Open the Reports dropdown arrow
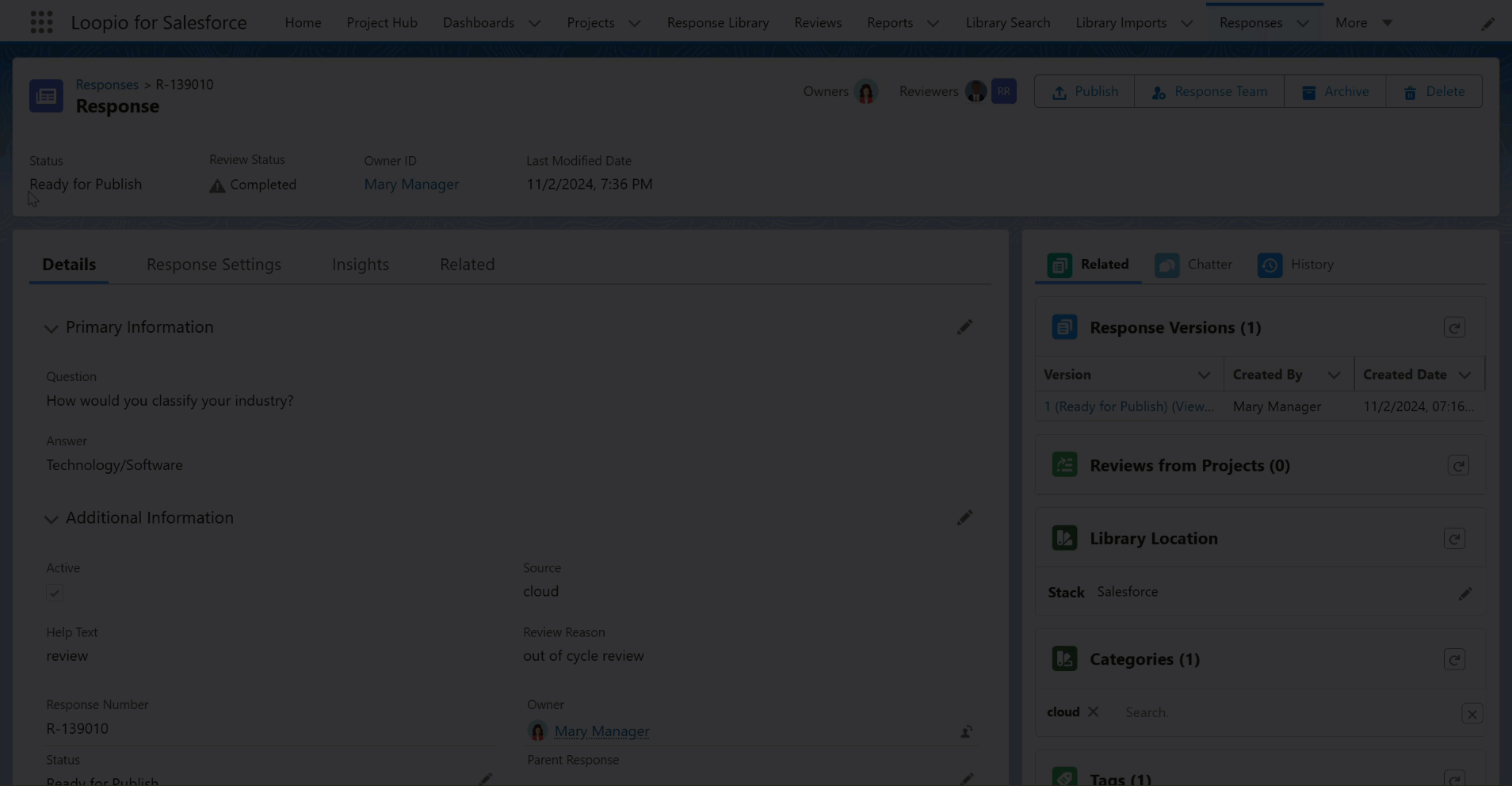This screenshot has height=786, width=1512. [x=933, y=23]
